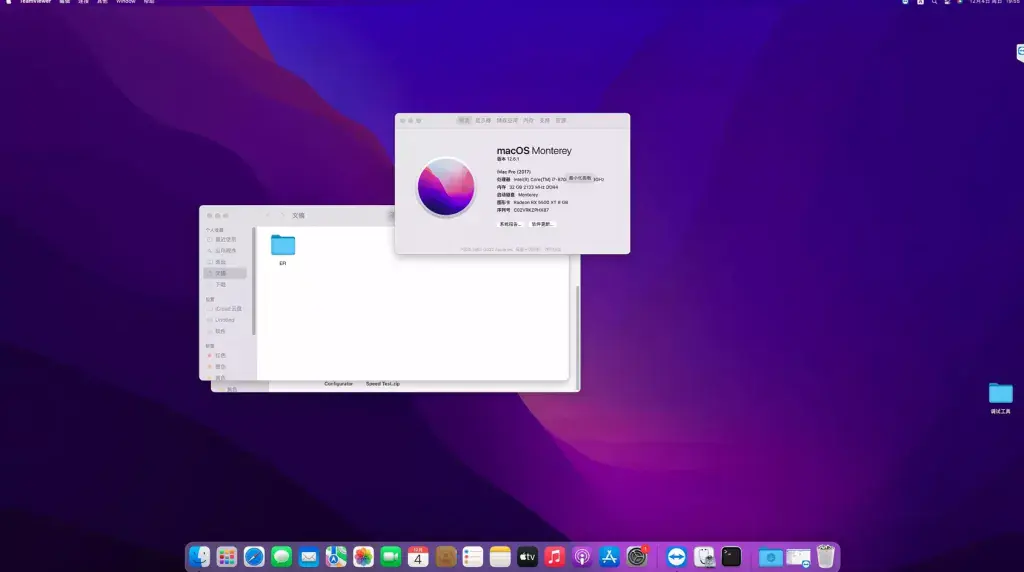Select Configurator file in rear Finder window
Screen dimensions: 1024x572
click(338, 384)
